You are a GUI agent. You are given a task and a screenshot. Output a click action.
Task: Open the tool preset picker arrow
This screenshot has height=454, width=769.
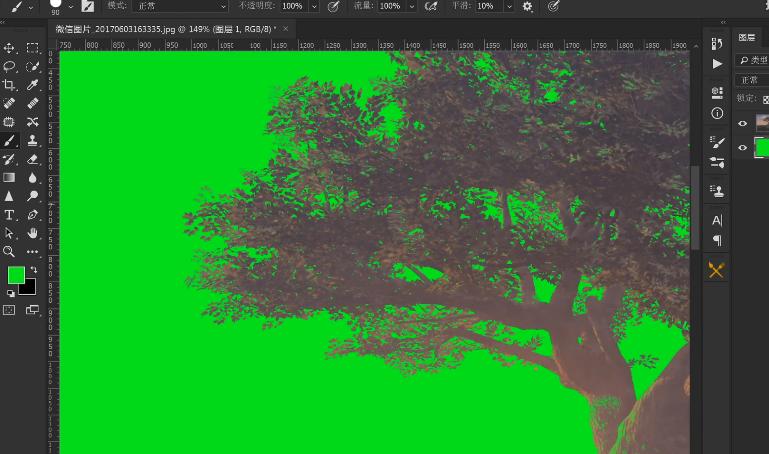31,7
